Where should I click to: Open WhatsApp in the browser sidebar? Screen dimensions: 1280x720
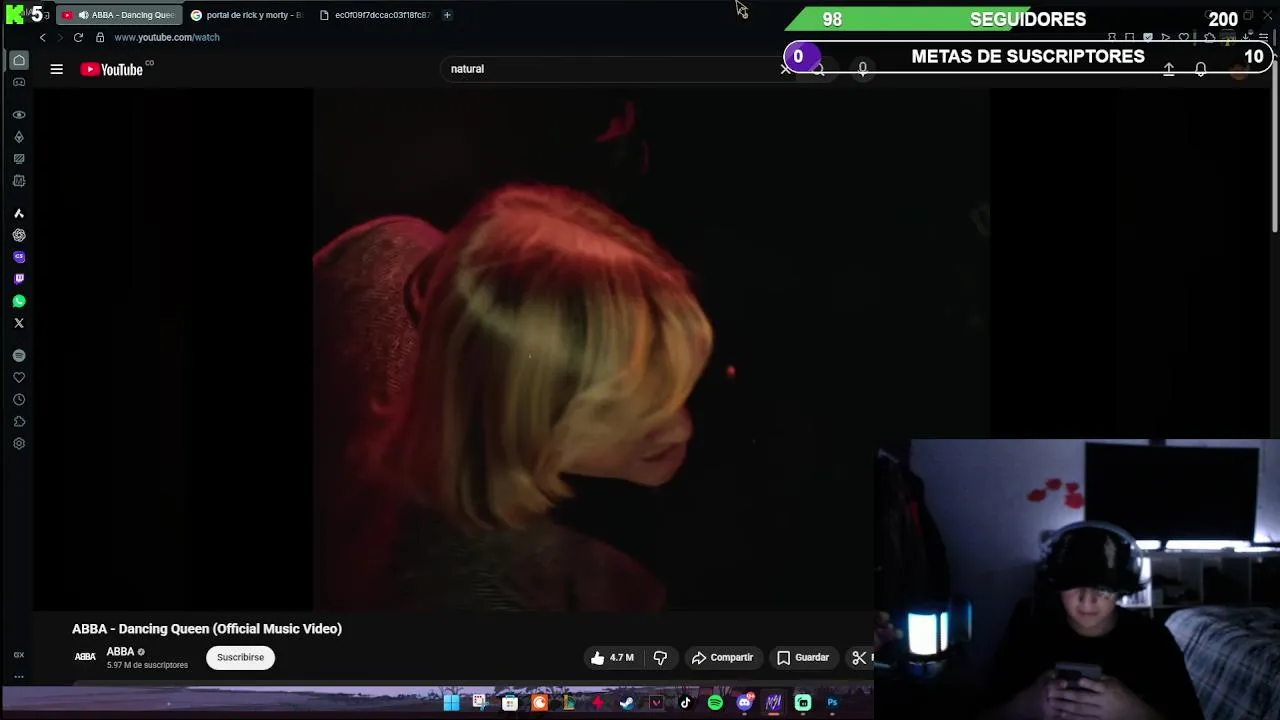19,301
